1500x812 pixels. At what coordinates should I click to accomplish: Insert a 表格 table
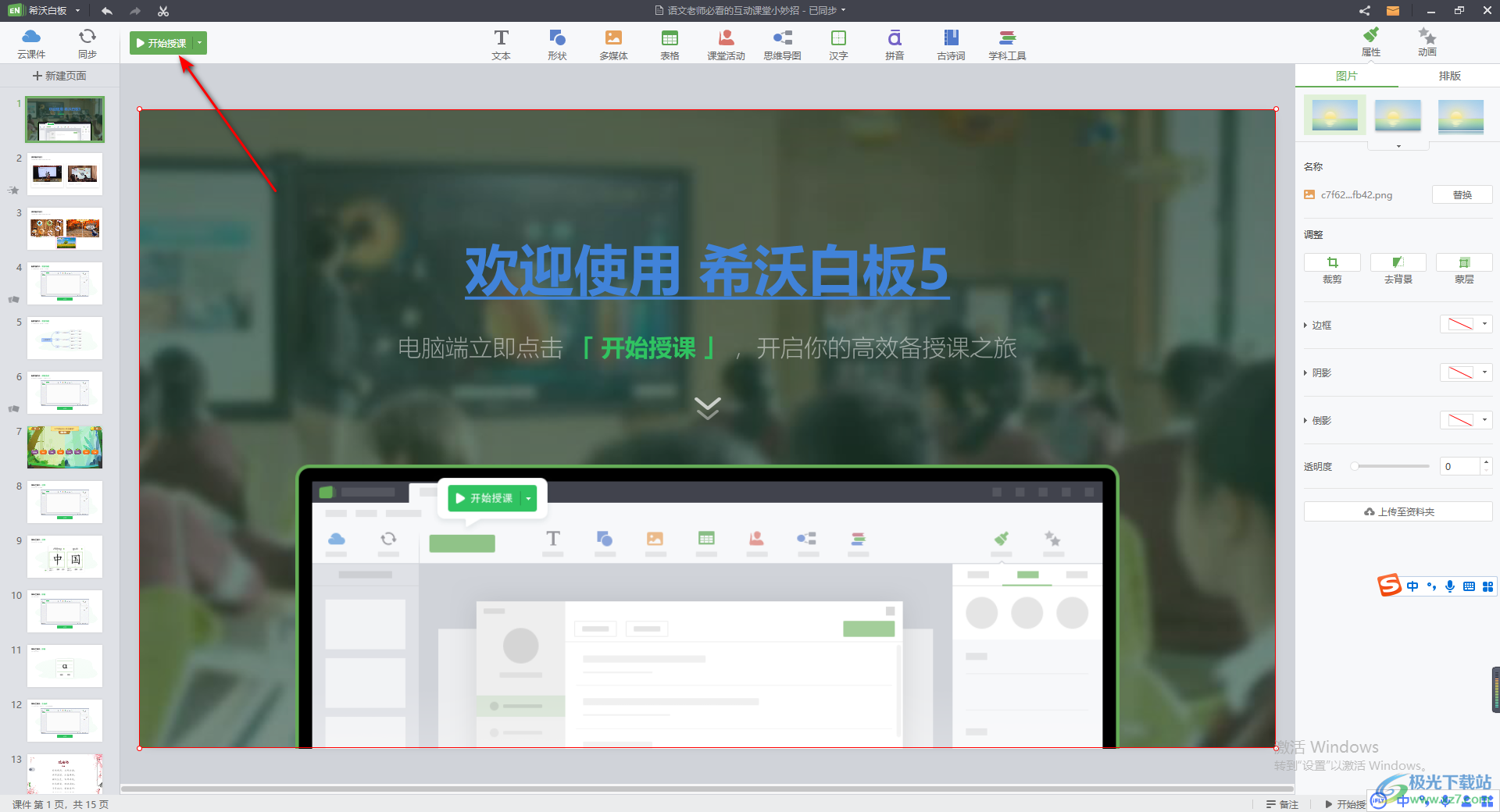[x=670, y=45]
